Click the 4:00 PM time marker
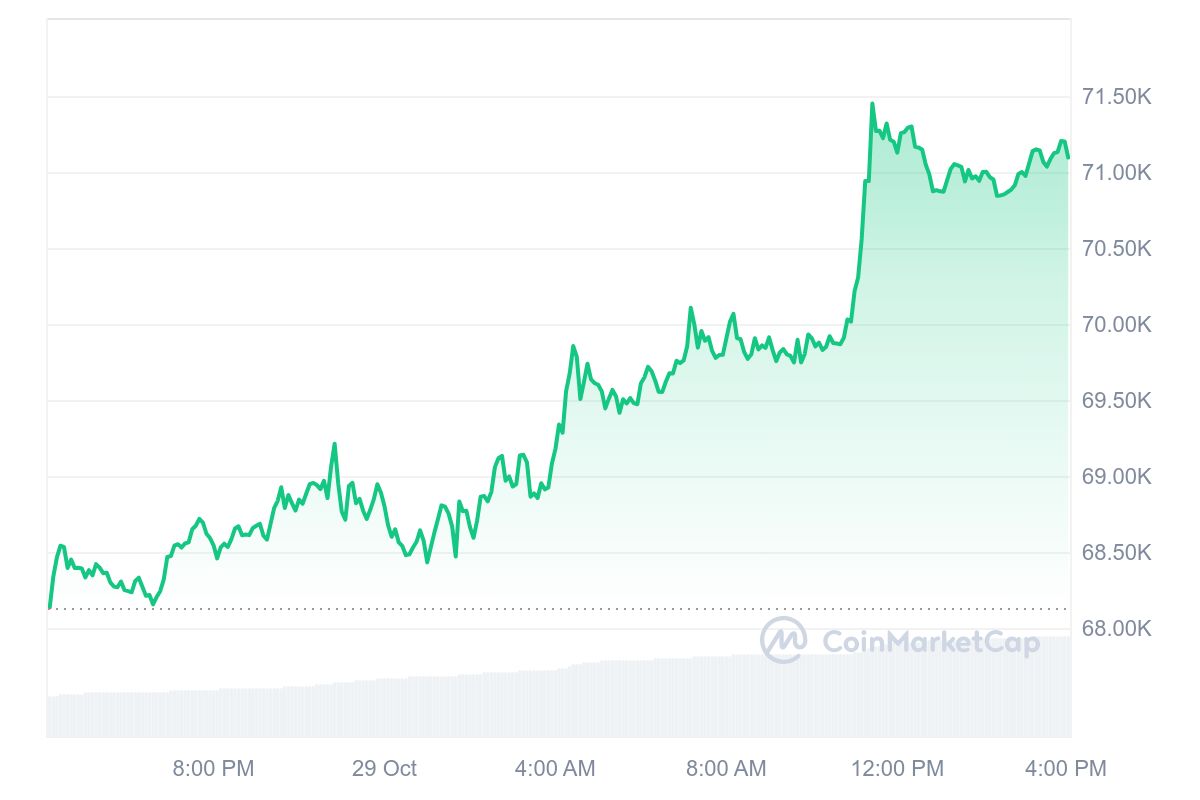Screen dimensions: 1200x800 [x=1066, y=769]
